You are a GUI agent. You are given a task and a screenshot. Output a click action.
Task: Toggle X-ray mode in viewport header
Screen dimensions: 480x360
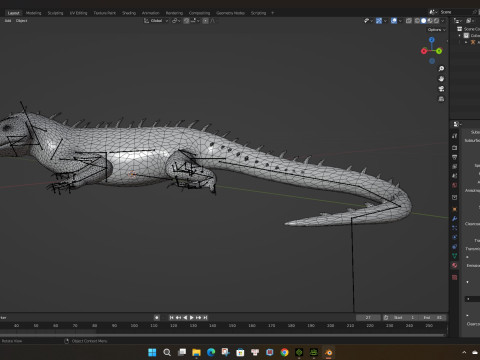tap(409, 21)
